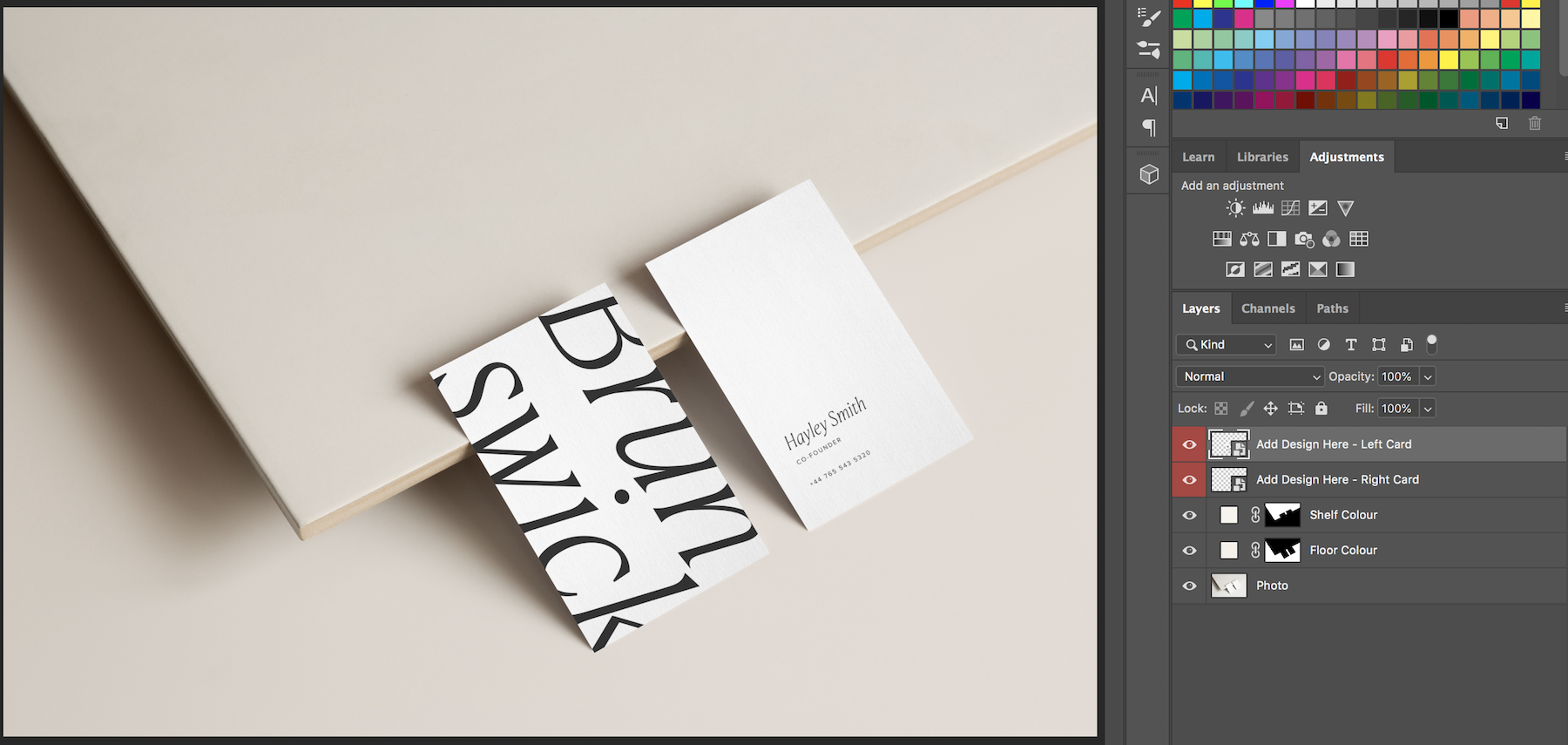Toggle visibility of Add Design Here - Right Card

tap(1189, 480)
